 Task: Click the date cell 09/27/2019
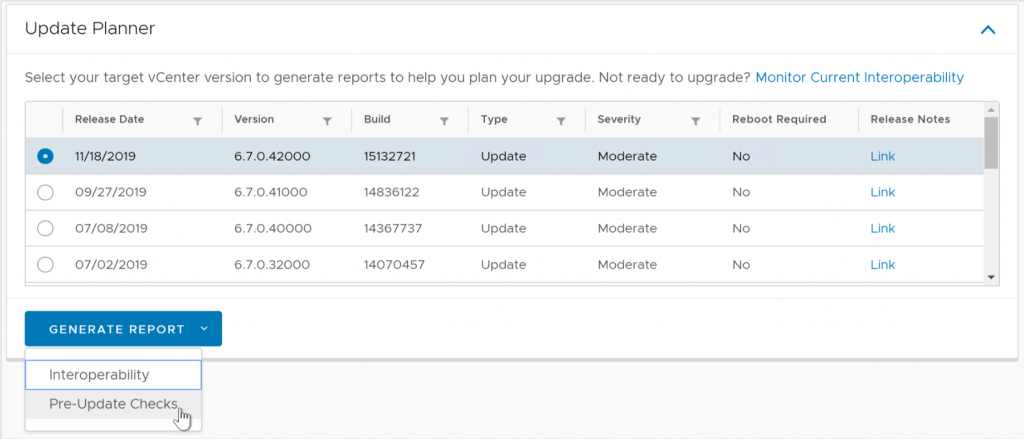(x=111, y=192)
